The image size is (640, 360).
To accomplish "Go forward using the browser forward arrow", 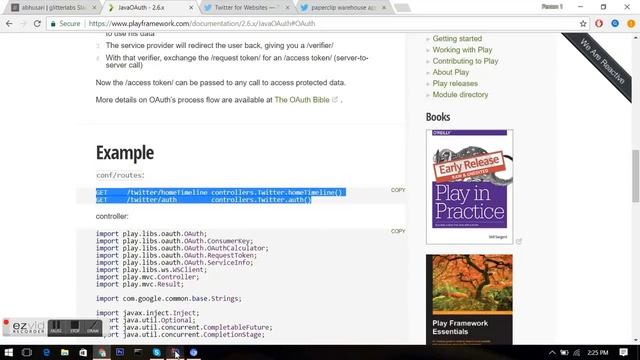I will (x=23, y=24).
